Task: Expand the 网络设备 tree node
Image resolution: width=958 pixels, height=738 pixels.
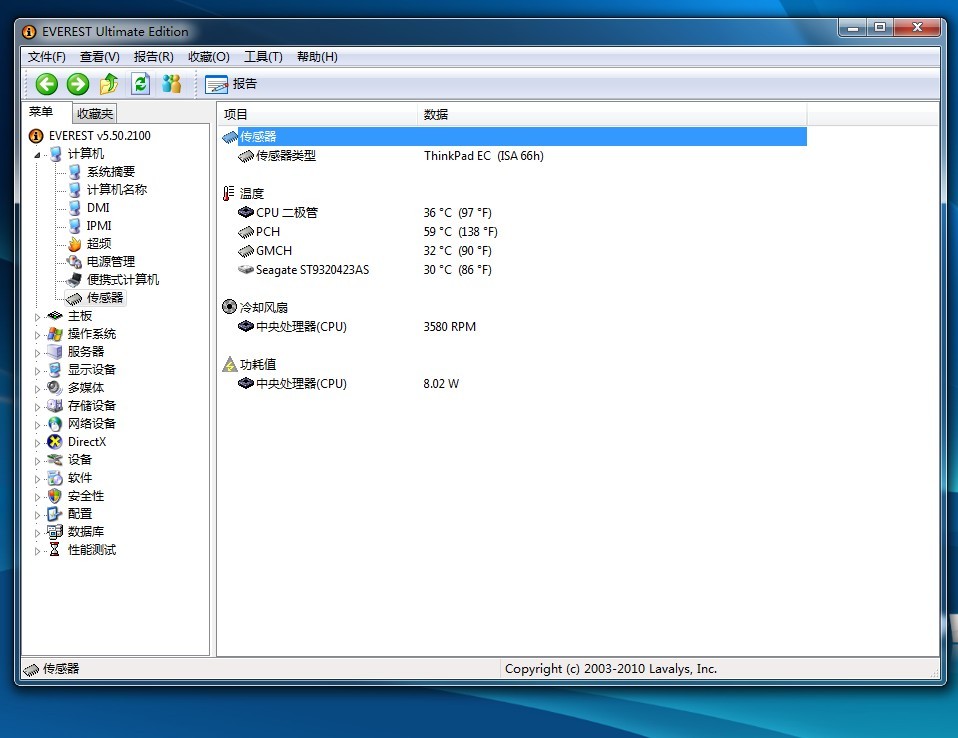Action: click(37, 425)
